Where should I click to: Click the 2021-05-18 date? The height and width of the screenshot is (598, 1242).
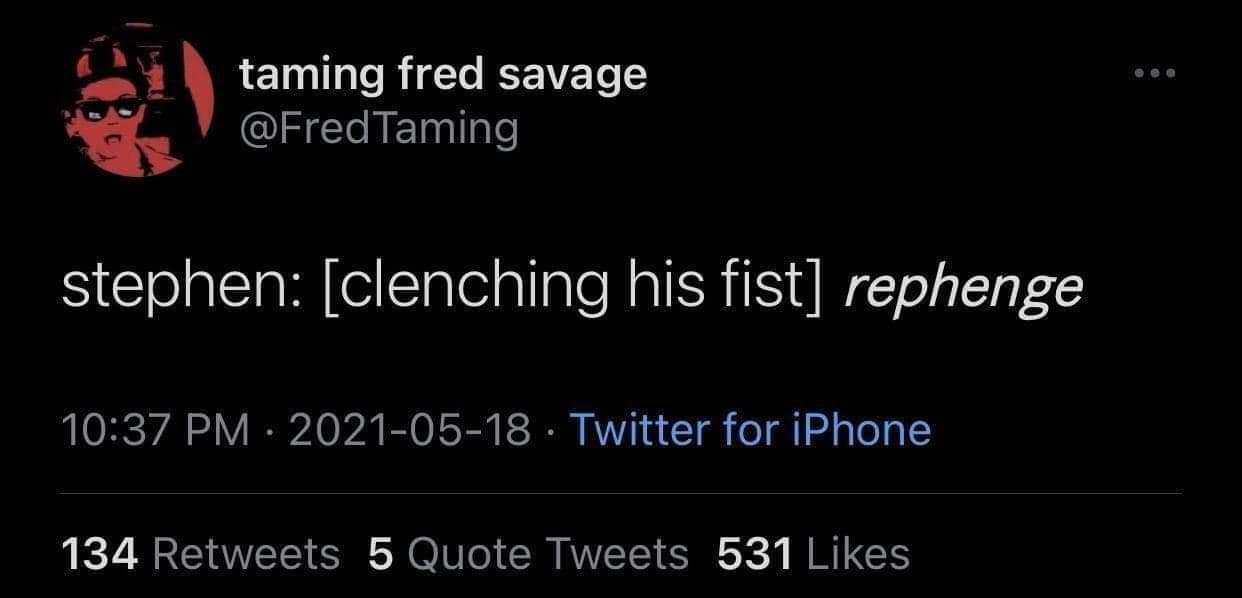pyautogui.click(x=411, y=430)
